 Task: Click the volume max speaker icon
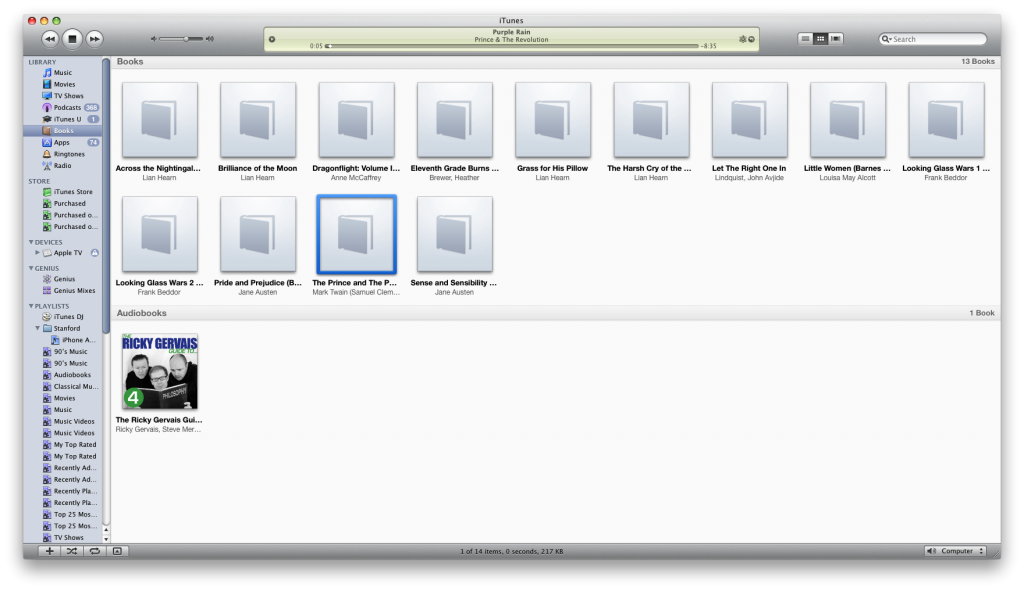(210, 39)
